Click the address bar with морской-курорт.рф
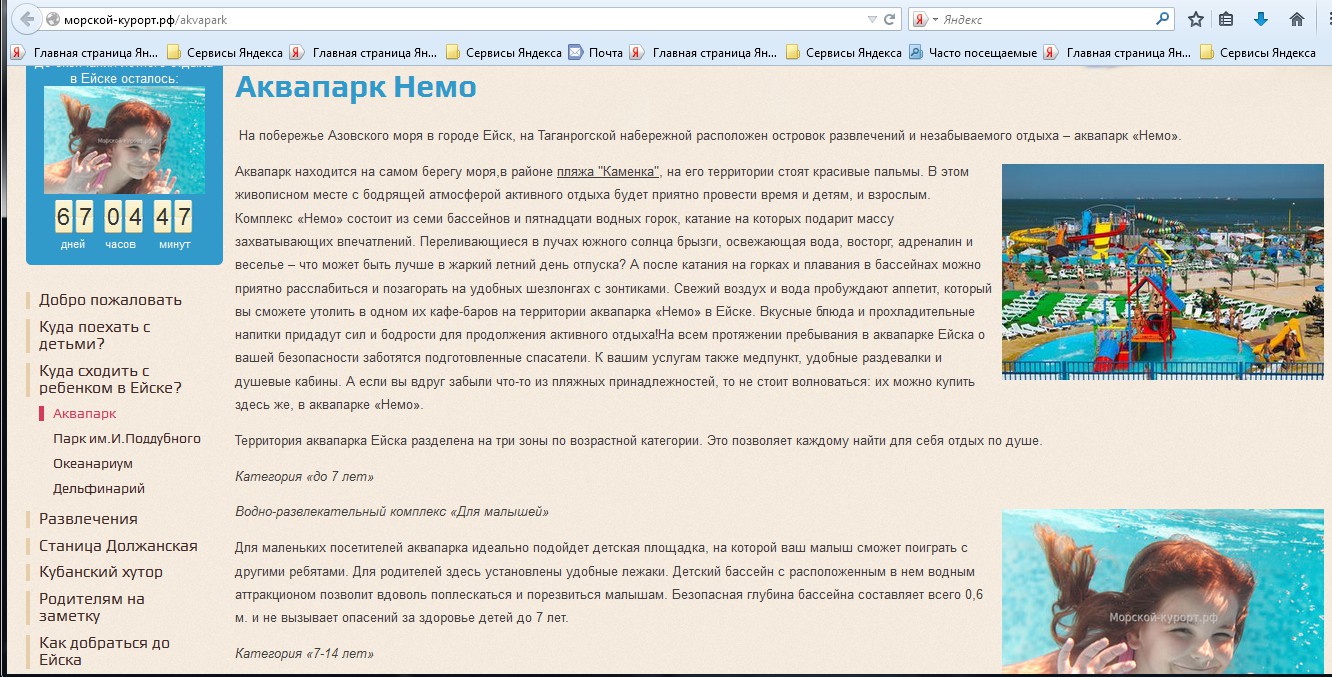The width and height of the screenshot is (1332, 677). (460, 19)
